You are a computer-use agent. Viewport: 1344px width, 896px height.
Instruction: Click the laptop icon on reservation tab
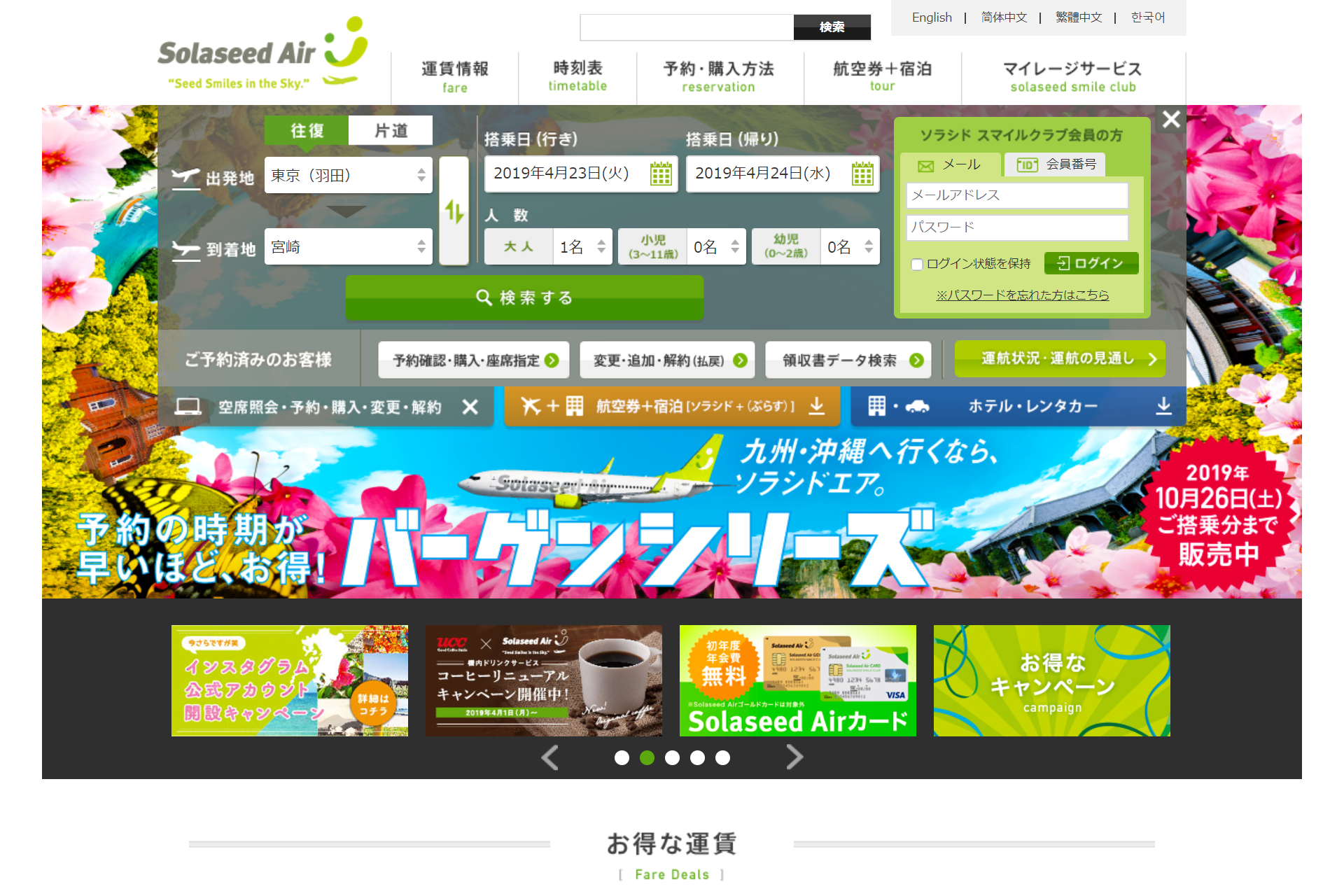click(188, 407)
